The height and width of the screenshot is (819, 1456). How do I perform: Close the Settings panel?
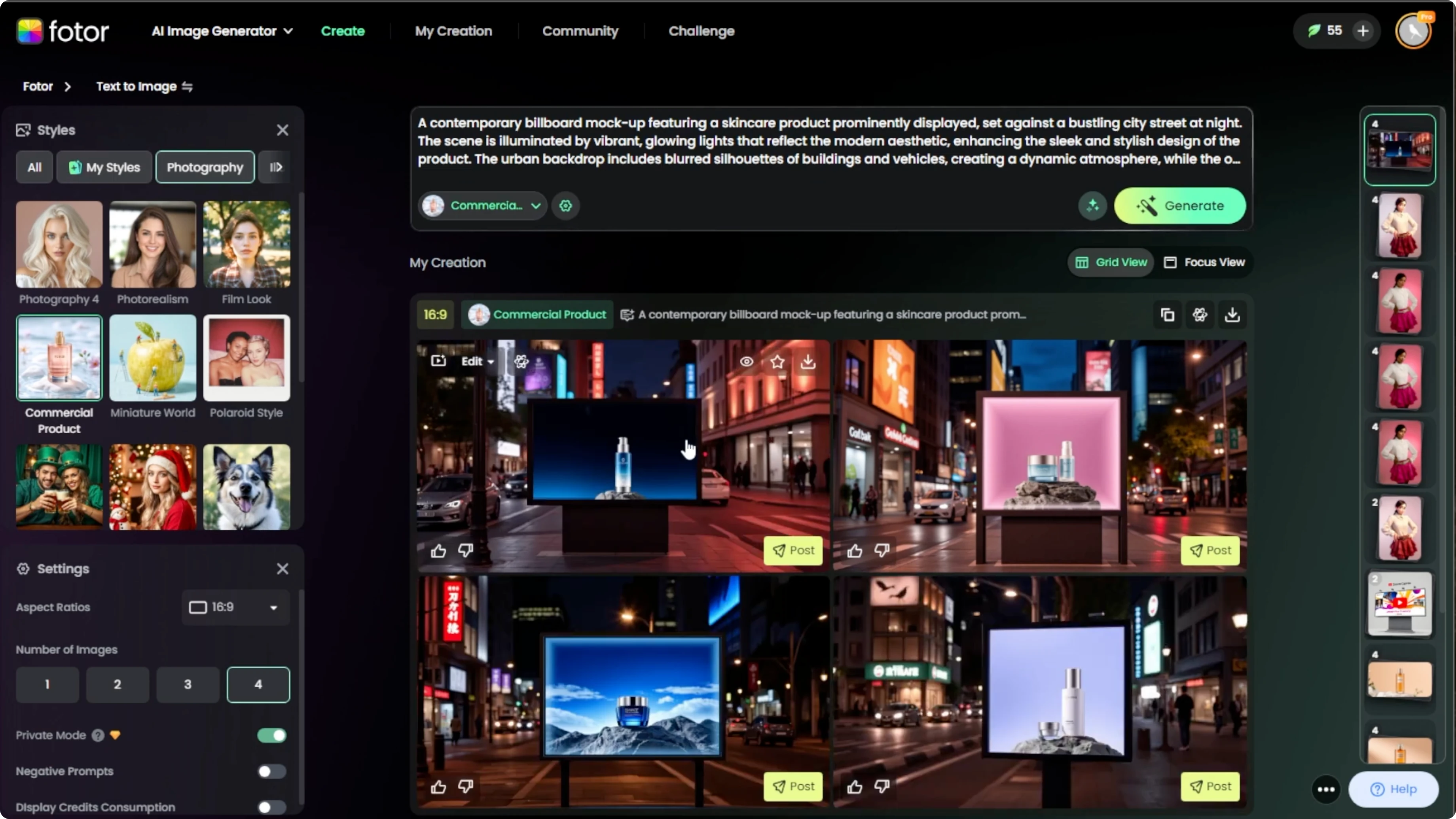(282, 569)
